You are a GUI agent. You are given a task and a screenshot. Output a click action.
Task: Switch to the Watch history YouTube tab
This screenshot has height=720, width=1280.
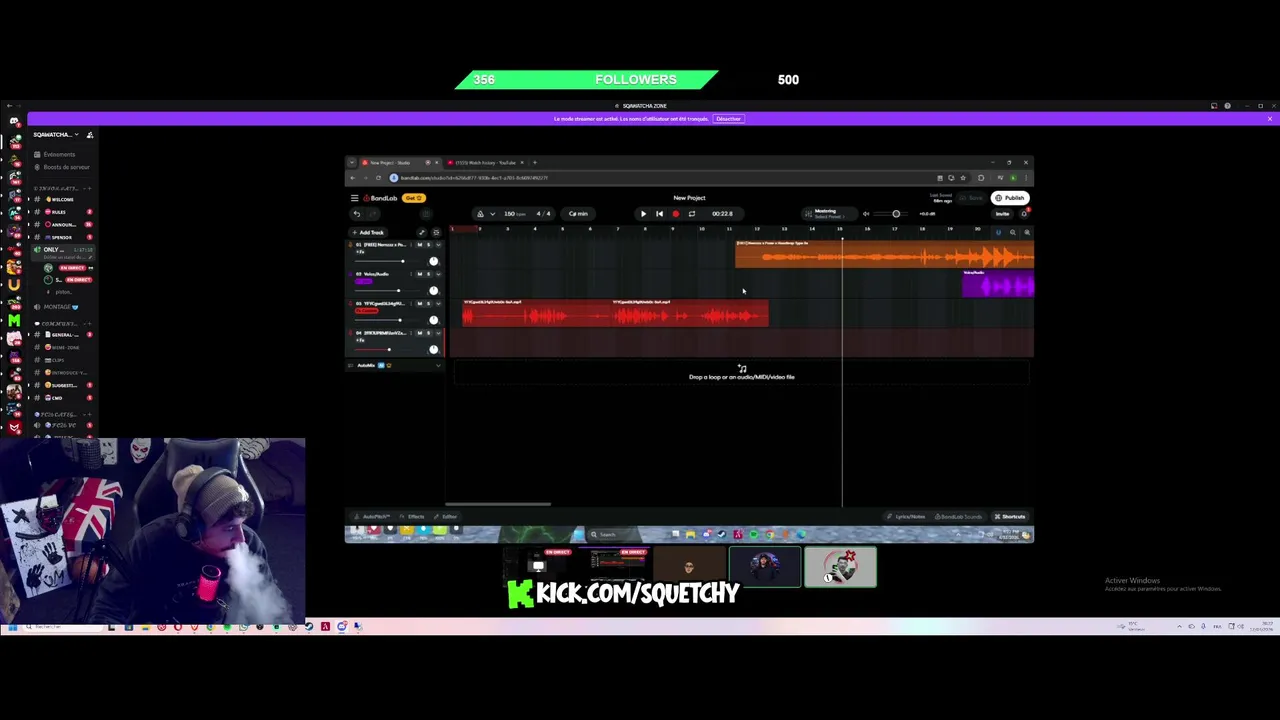[484, 163]
